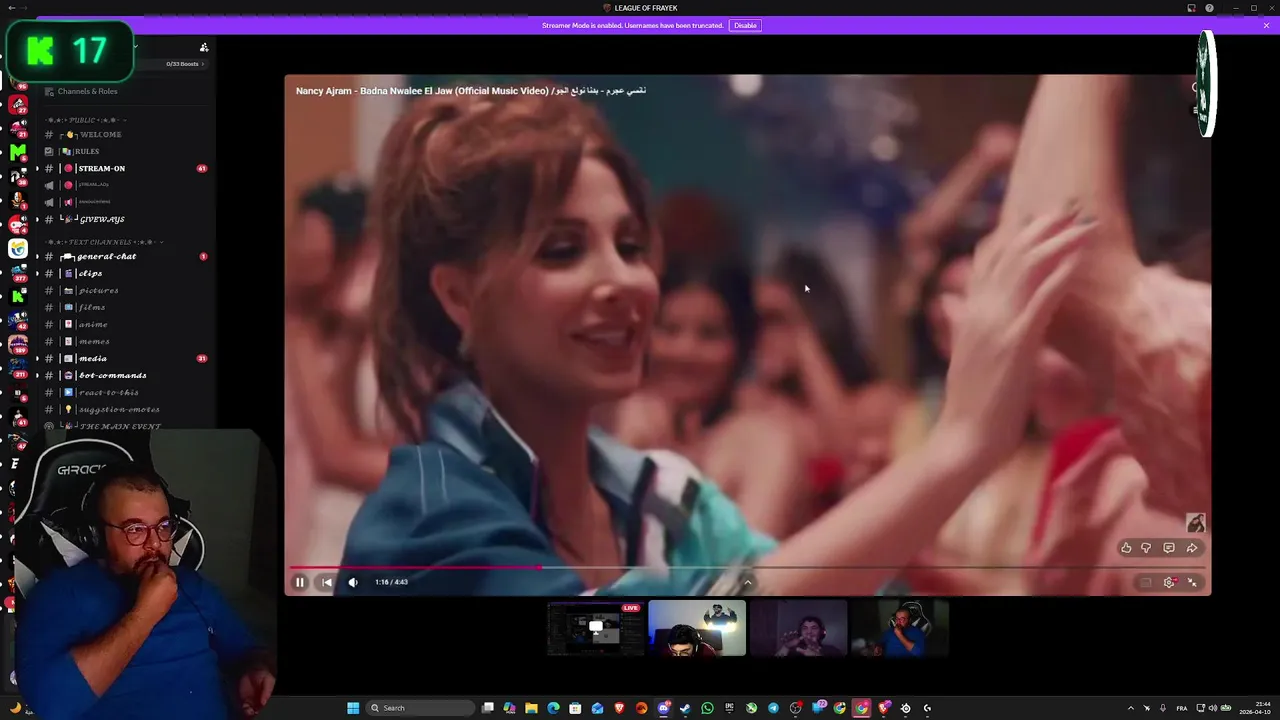The height and width of the screenshot is (720, 1280).
Task: Select the gaming-chair webcam thumbnail on right
Action: click(900, 628)
